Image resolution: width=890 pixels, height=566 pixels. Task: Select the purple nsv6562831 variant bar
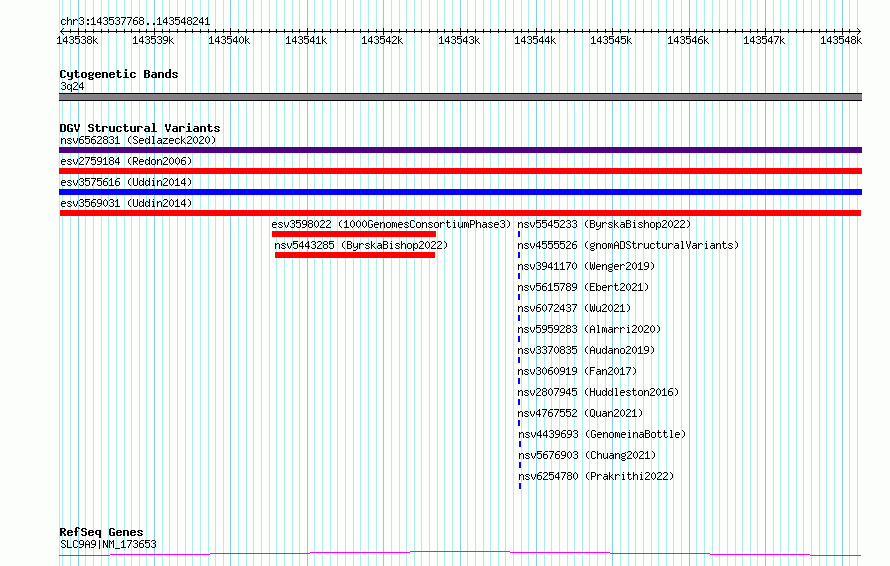click(460, 150)
